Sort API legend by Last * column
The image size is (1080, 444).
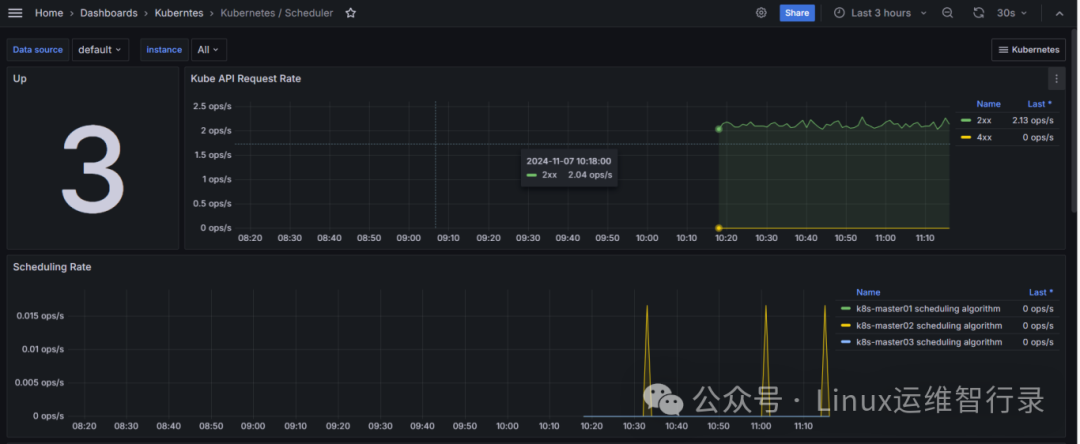coord(1040,104)
